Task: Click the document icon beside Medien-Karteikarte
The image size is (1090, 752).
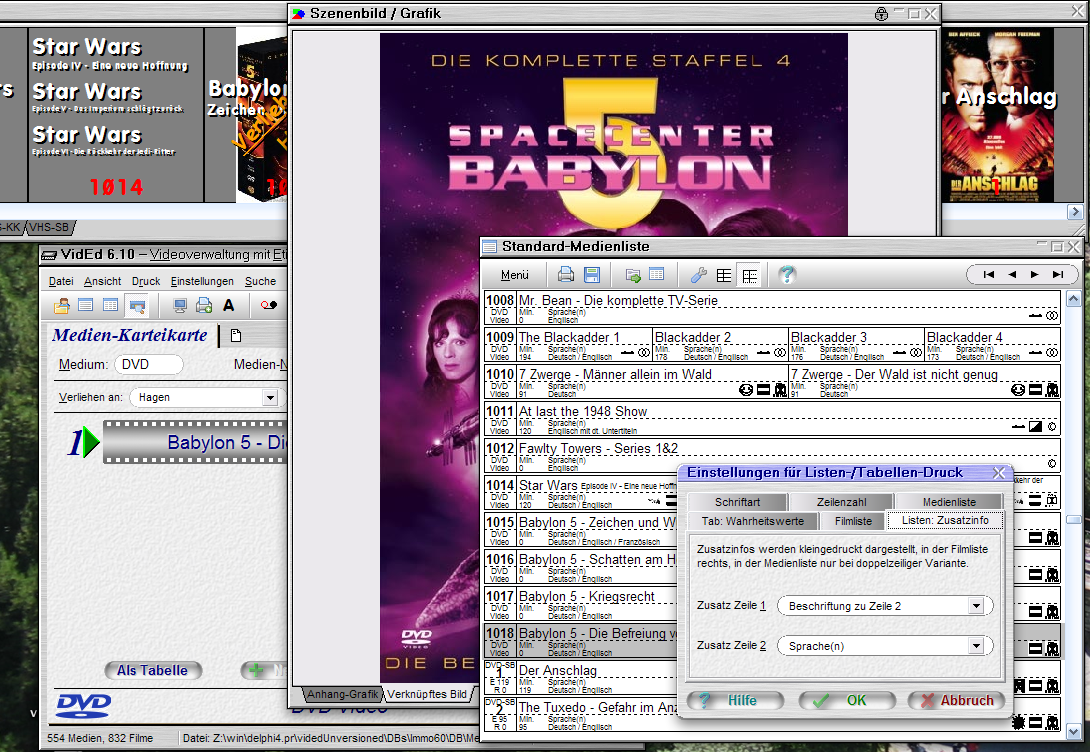Action: coord(236,336)
